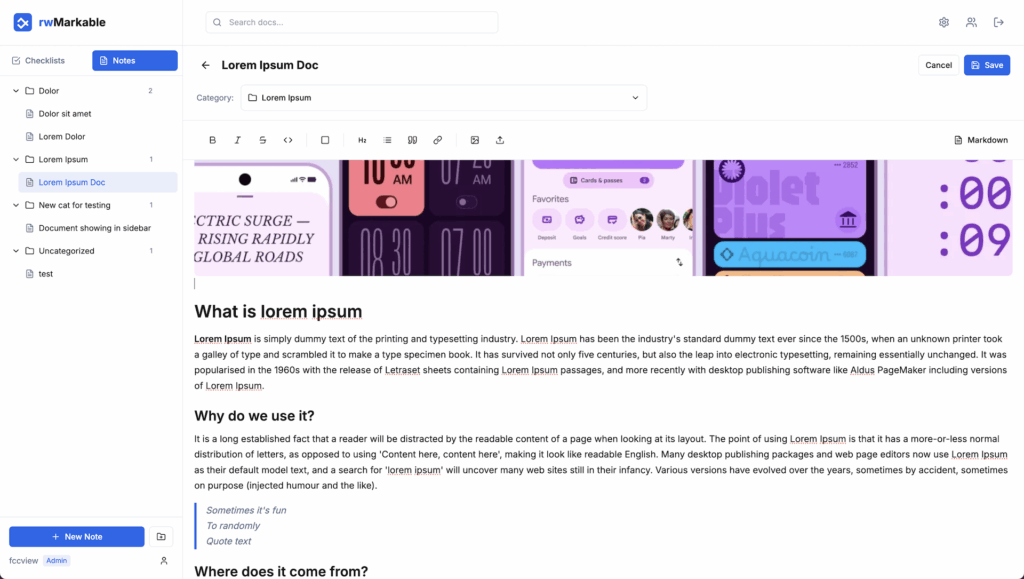1024x579 pixels.
Task: Toggle bold formatting in the editor toolbar
Action: [x=212, y=140]
